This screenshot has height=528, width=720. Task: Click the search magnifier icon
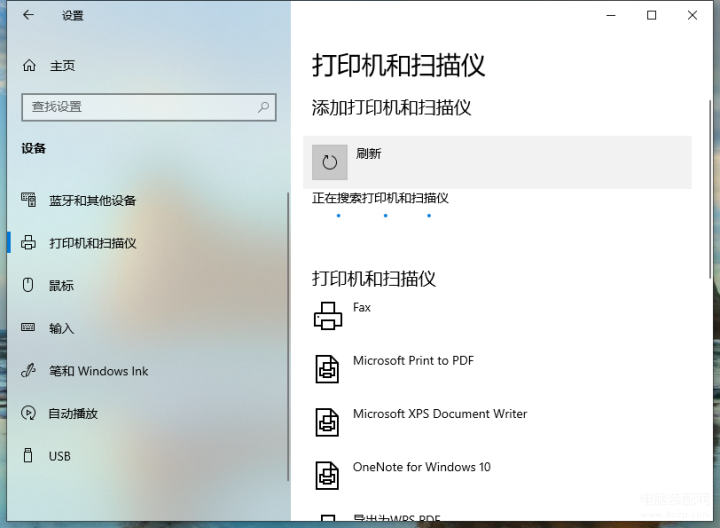[x=264, y=107]
